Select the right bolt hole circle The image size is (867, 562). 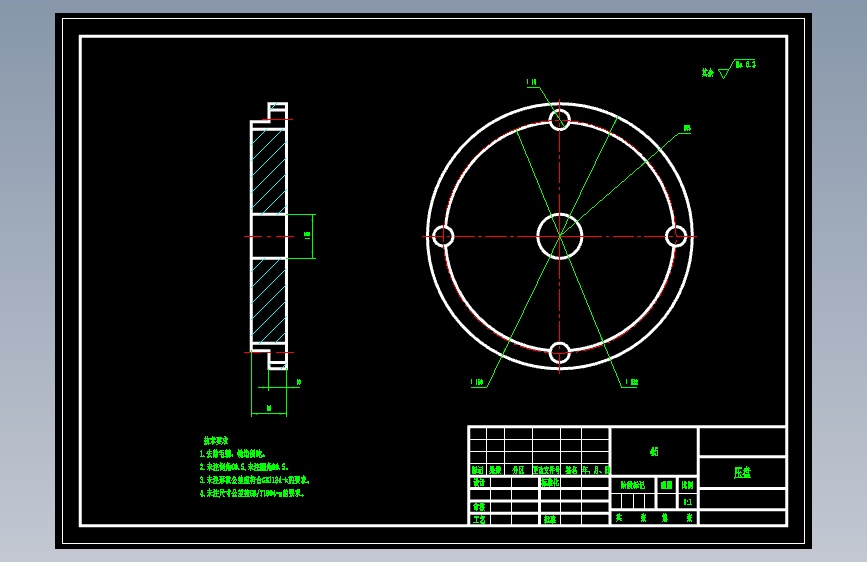(x=676, y=236)
